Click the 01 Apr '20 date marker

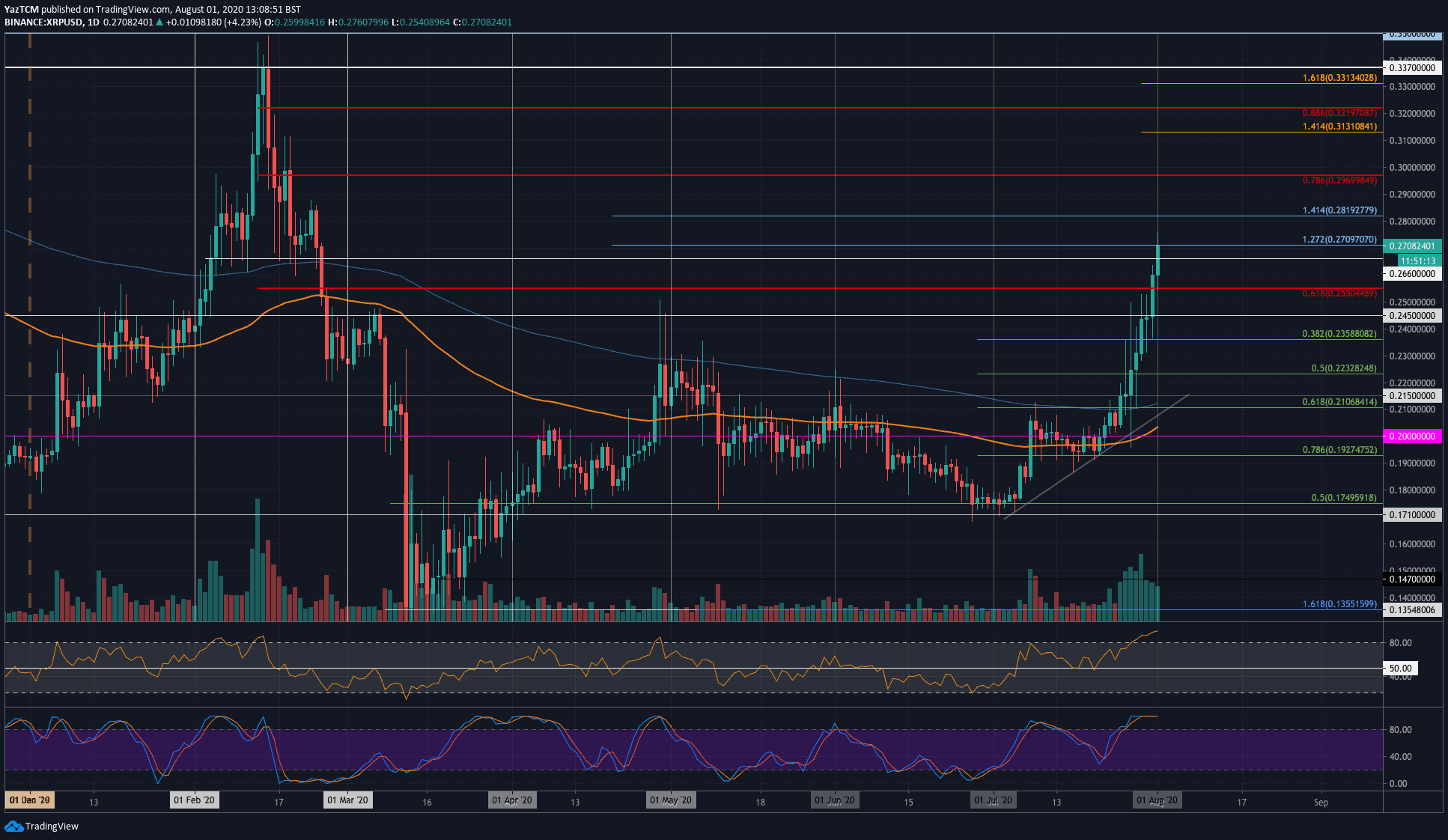click(512, 800)
